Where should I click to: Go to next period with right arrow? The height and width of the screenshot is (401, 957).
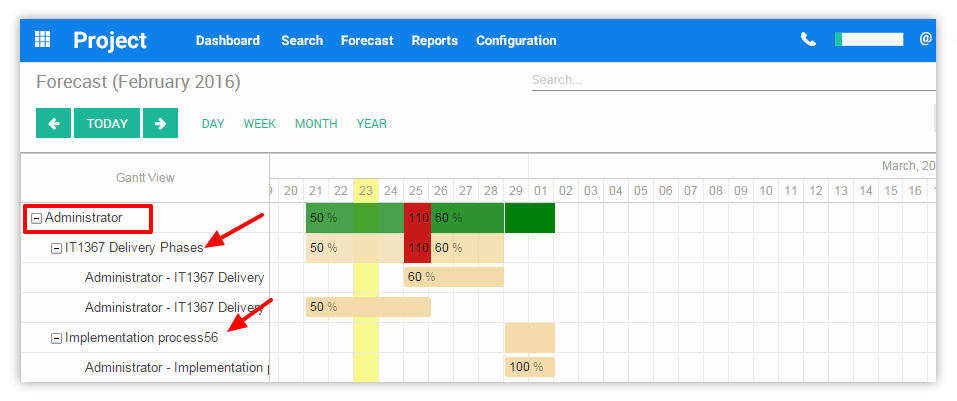point(160,124)
